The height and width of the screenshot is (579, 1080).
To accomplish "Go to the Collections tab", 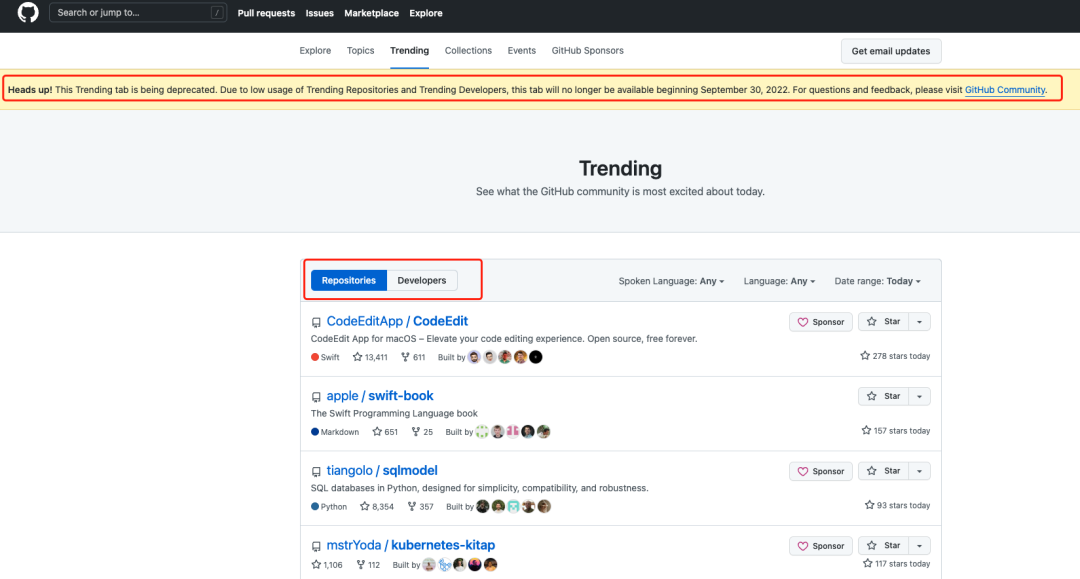I will 468,51.
